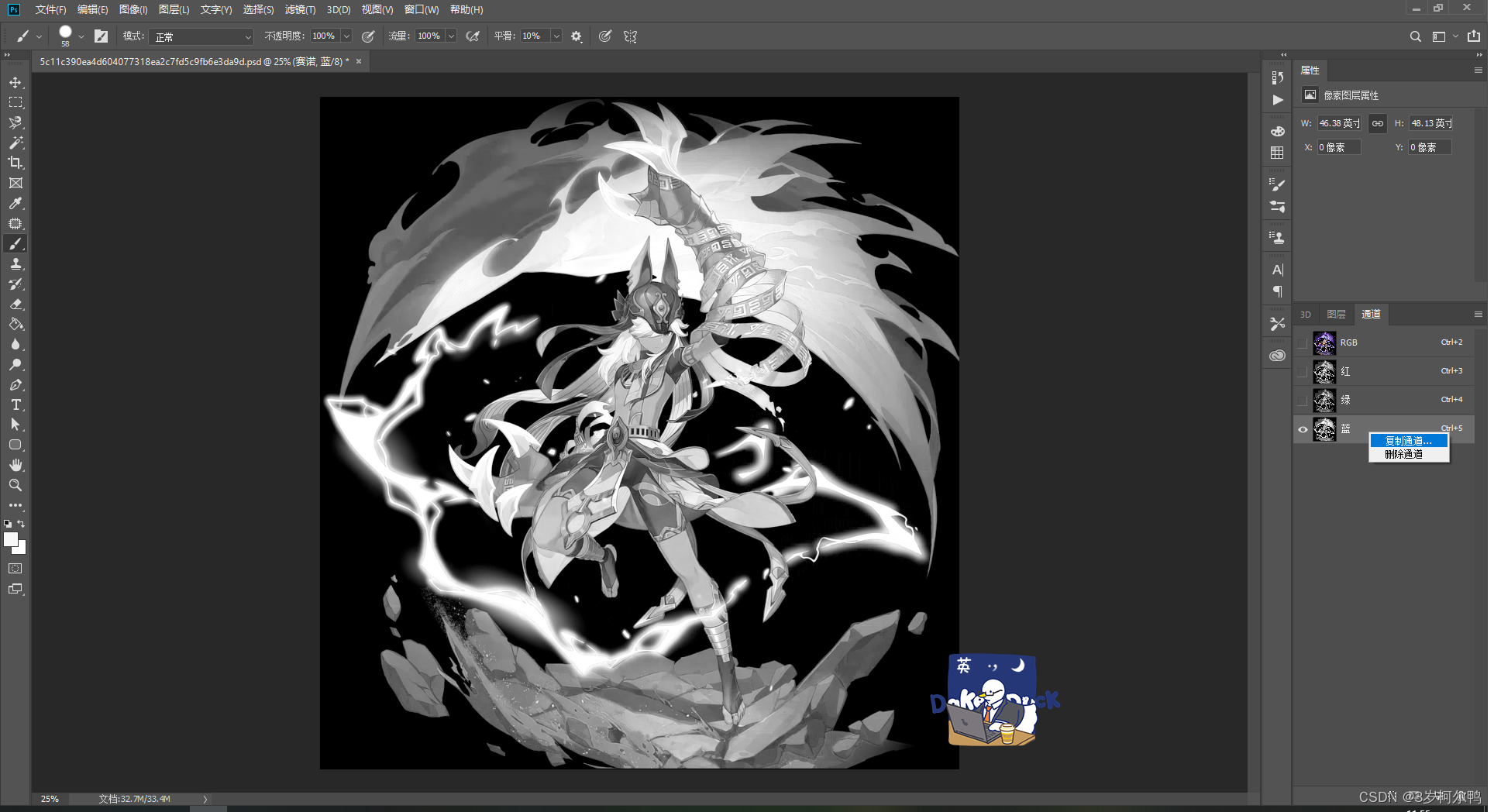Select the Rectangular Marquee tool
The height and width of the screenshot is (812, 1494).
point(15,102)
